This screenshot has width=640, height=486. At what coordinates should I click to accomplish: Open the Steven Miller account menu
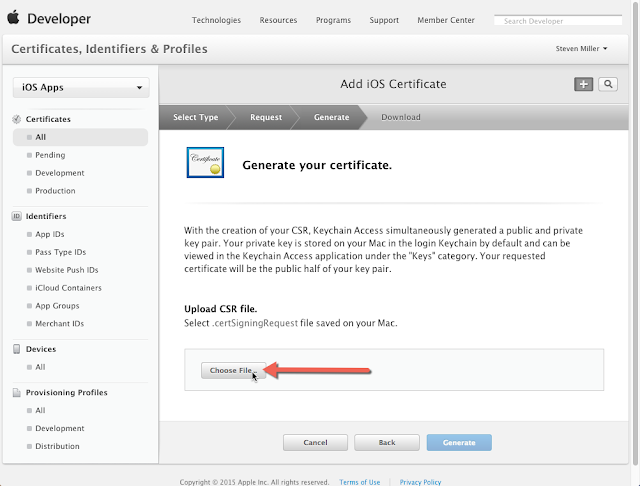click(x=581, y=49)
